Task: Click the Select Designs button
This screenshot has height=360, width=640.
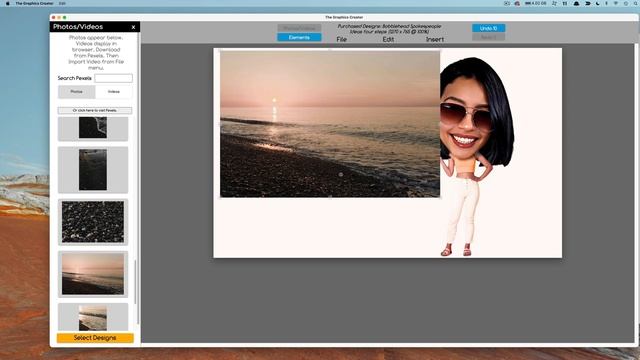Action: [95, 338]
